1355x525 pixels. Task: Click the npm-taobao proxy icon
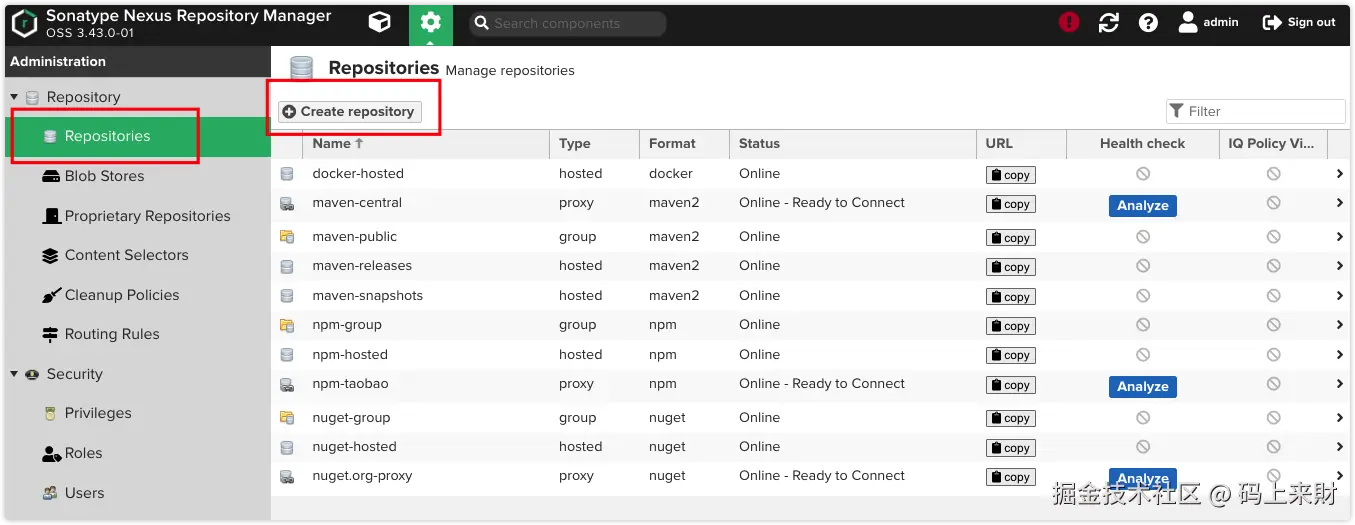(x=287, y=384)
